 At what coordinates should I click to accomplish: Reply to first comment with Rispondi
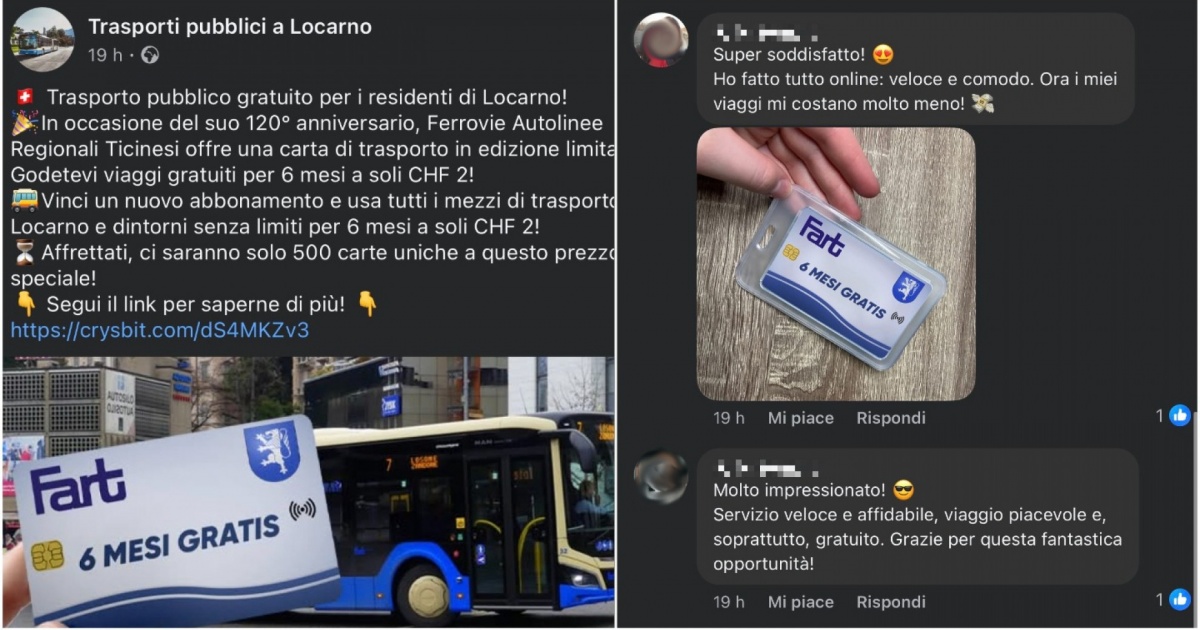[x=891, y=418]
